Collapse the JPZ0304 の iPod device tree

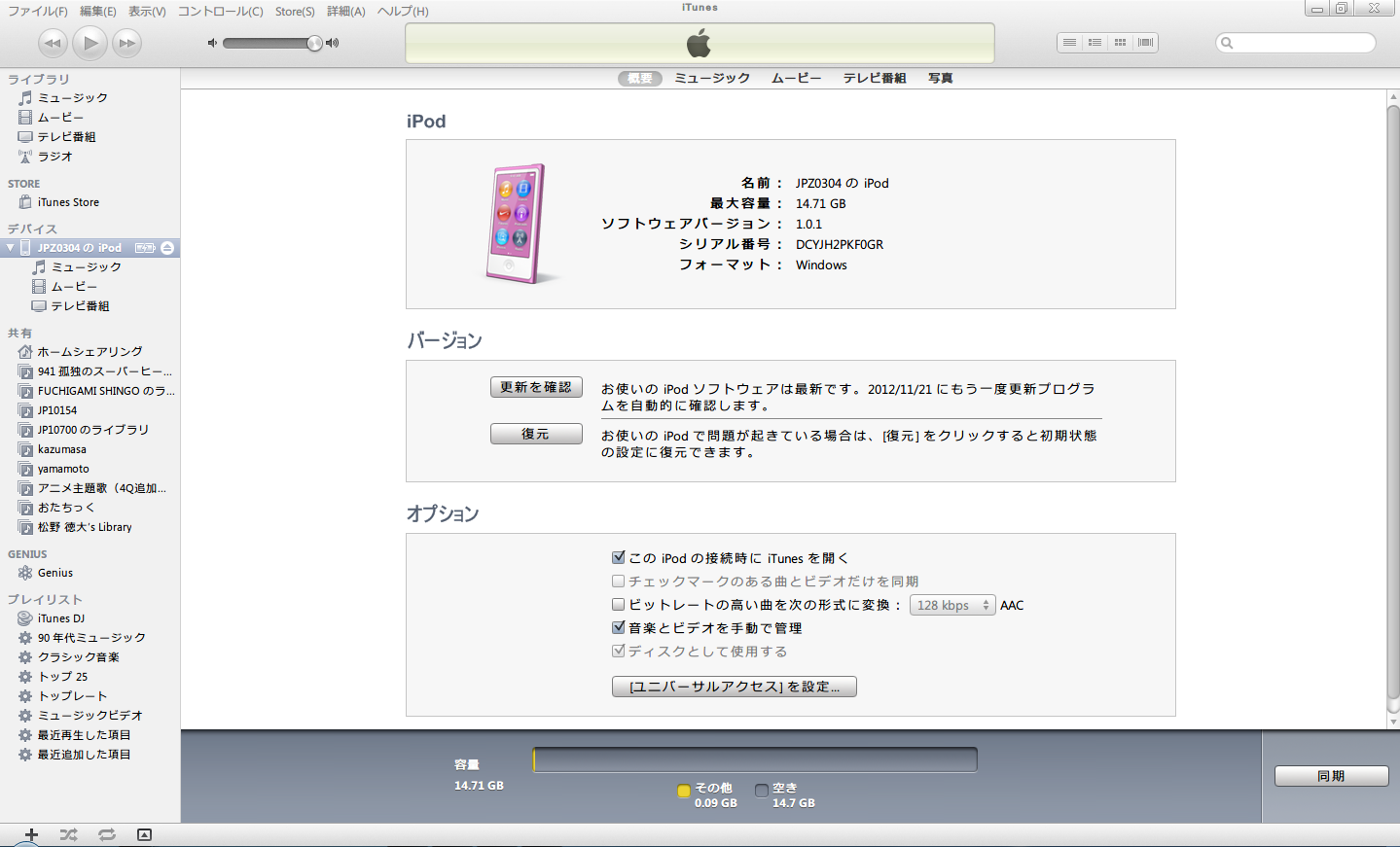click(x=11, y=248)
